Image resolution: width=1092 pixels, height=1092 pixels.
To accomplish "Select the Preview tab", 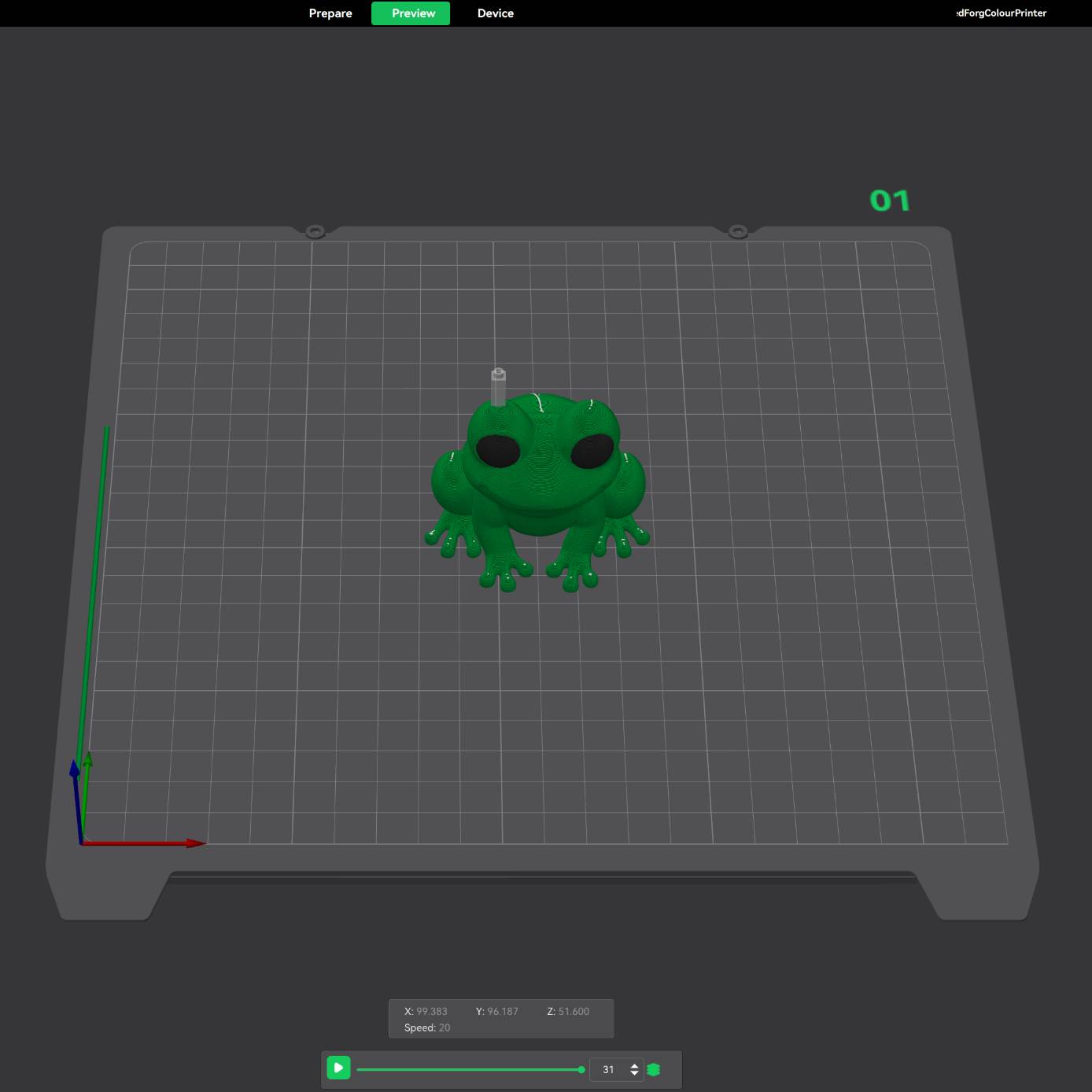I will tap(412, 13).
